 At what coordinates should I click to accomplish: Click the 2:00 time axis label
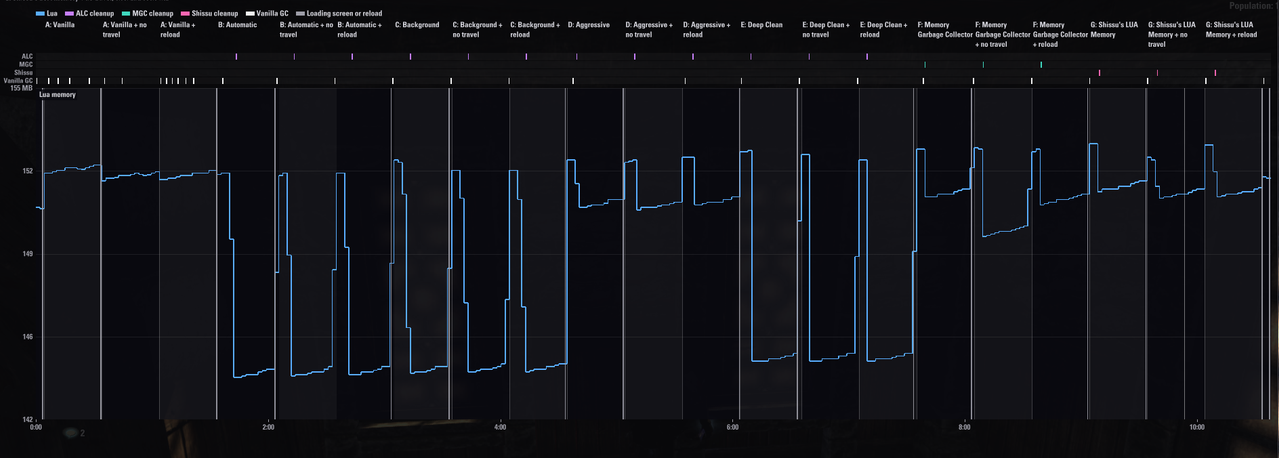[268, 427]
